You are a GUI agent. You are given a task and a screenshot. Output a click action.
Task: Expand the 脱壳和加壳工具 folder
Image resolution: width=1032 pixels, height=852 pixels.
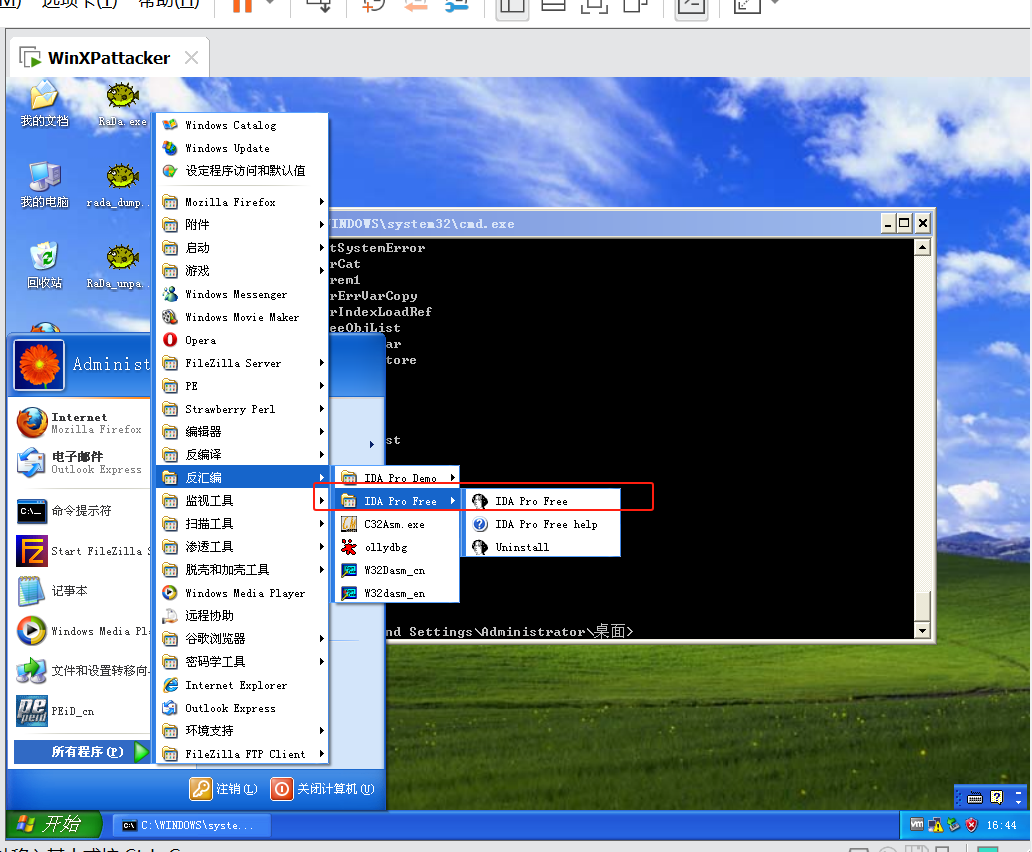click(242, 570)
